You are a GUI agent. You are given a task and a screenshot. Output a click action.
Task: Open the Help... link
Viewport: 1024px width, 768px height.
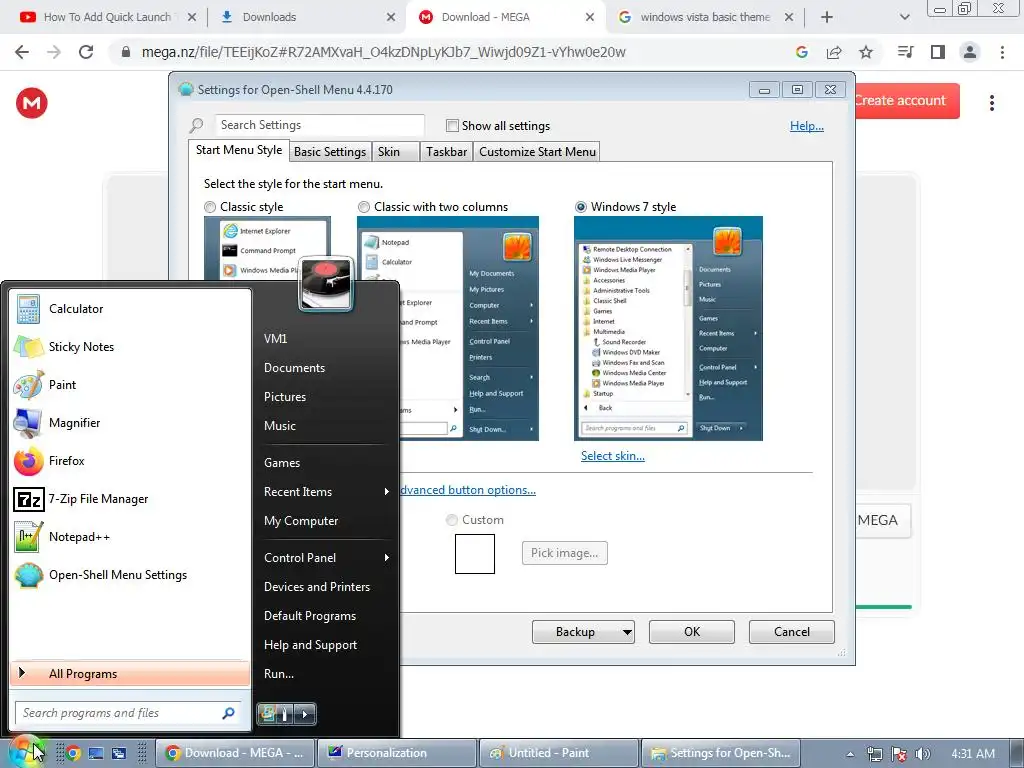[807, 126]
